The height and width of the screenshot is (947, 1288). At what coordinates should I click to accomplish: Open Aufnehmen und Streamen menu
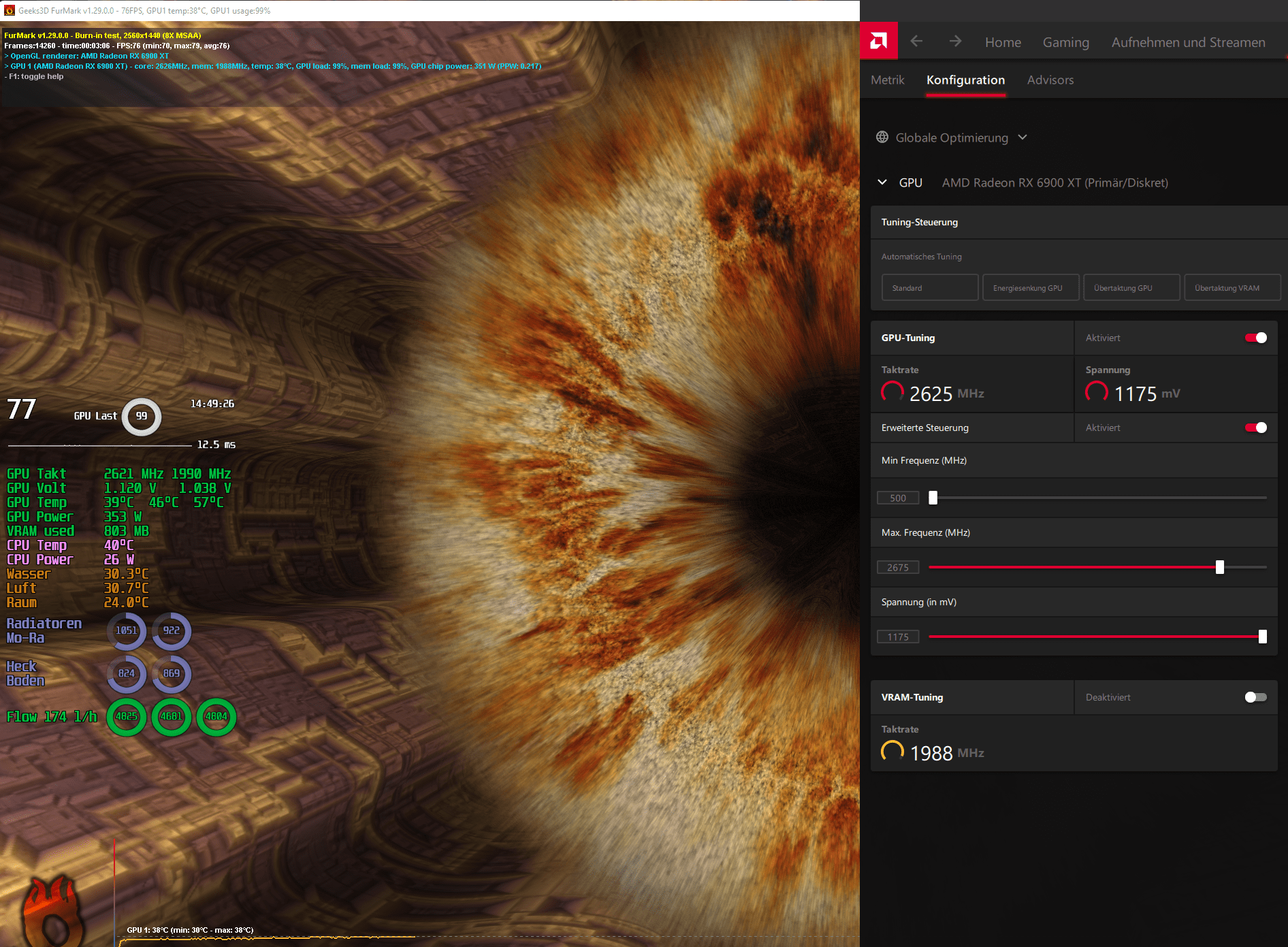(x=1189, y=42)
